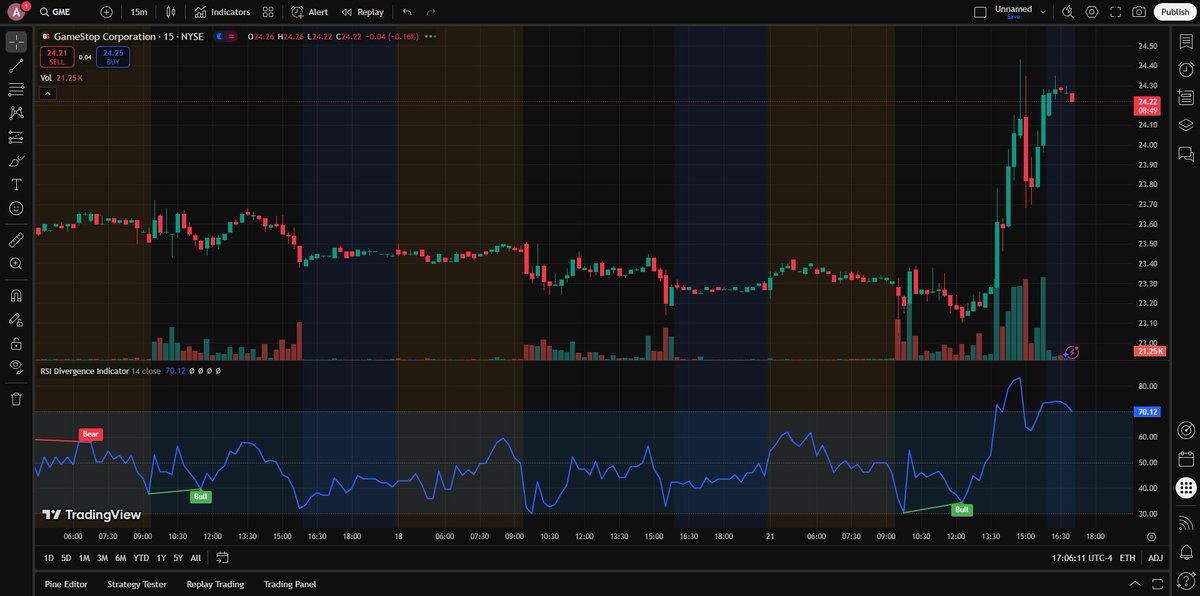Start bar Replay mode

(x=362, y=12)
